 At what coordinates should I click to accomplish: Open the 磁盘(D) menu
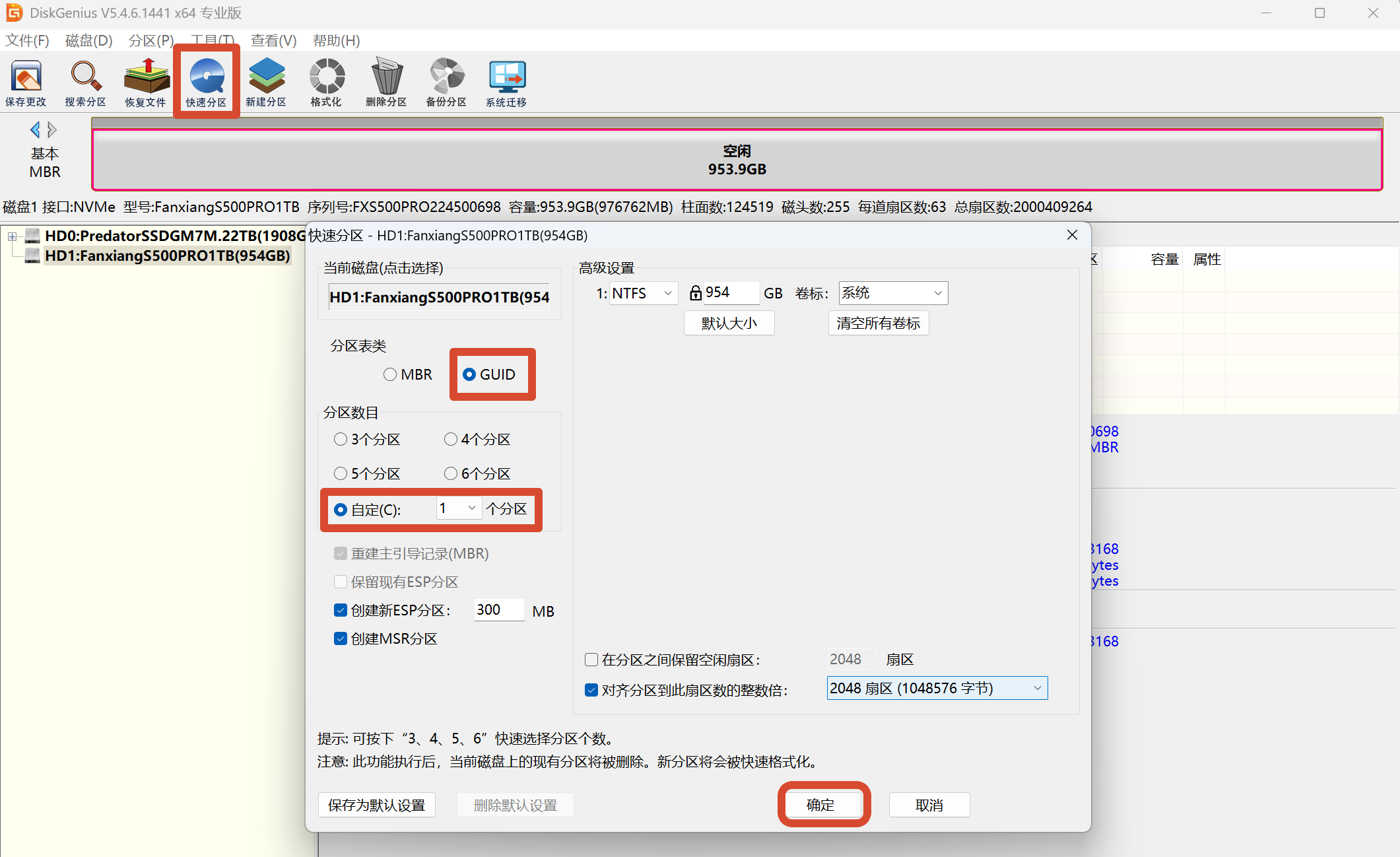[x=89, y=40]
